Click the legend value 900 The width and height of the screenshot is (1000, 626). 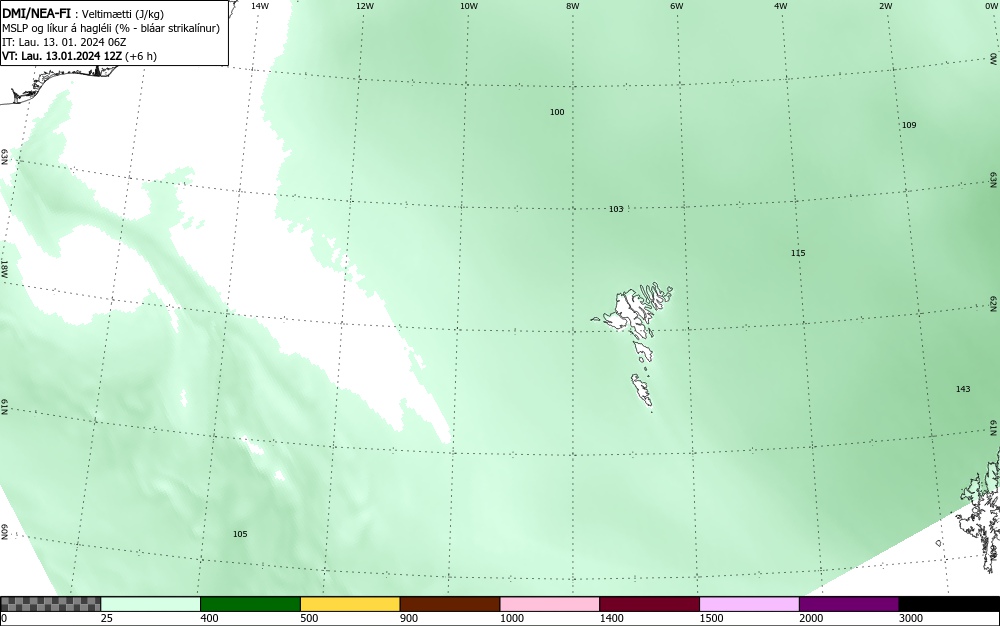click(409, 618)
